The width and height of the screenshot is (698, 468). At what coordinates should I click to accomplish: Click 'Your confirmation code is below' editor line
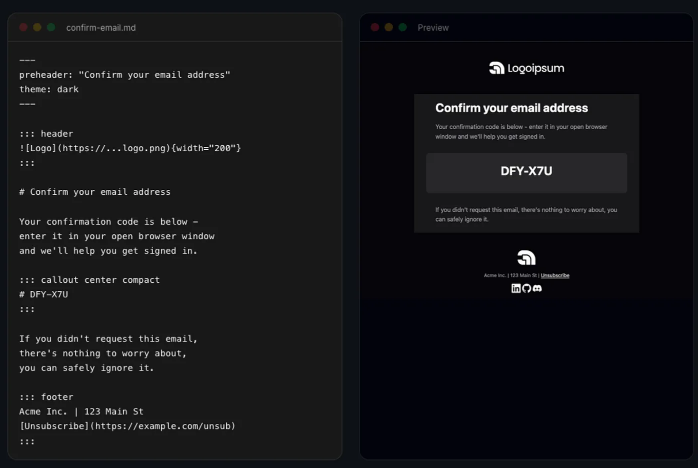[109, 222]
